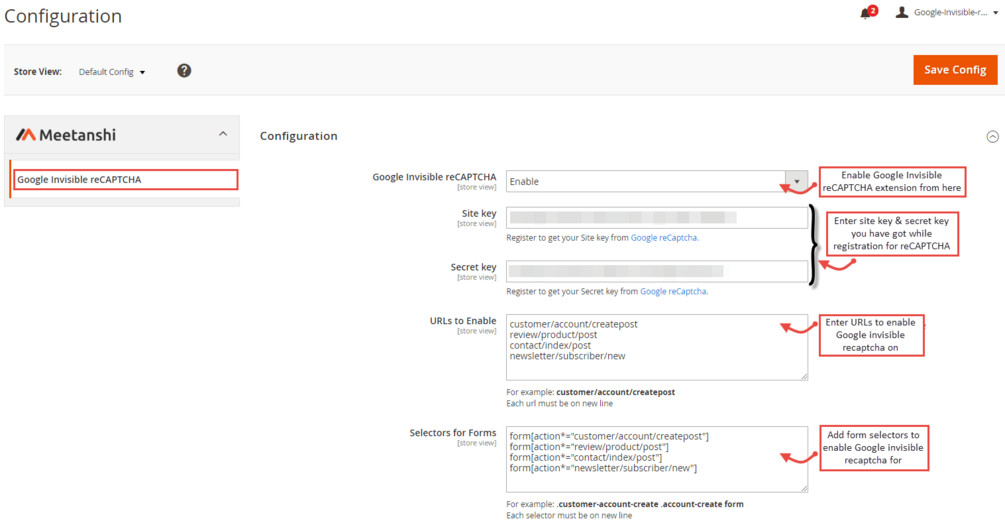The image size is (1005, 525).
Task: Follow the Google reCaptcha link under Site key
Action: (664, 238)
